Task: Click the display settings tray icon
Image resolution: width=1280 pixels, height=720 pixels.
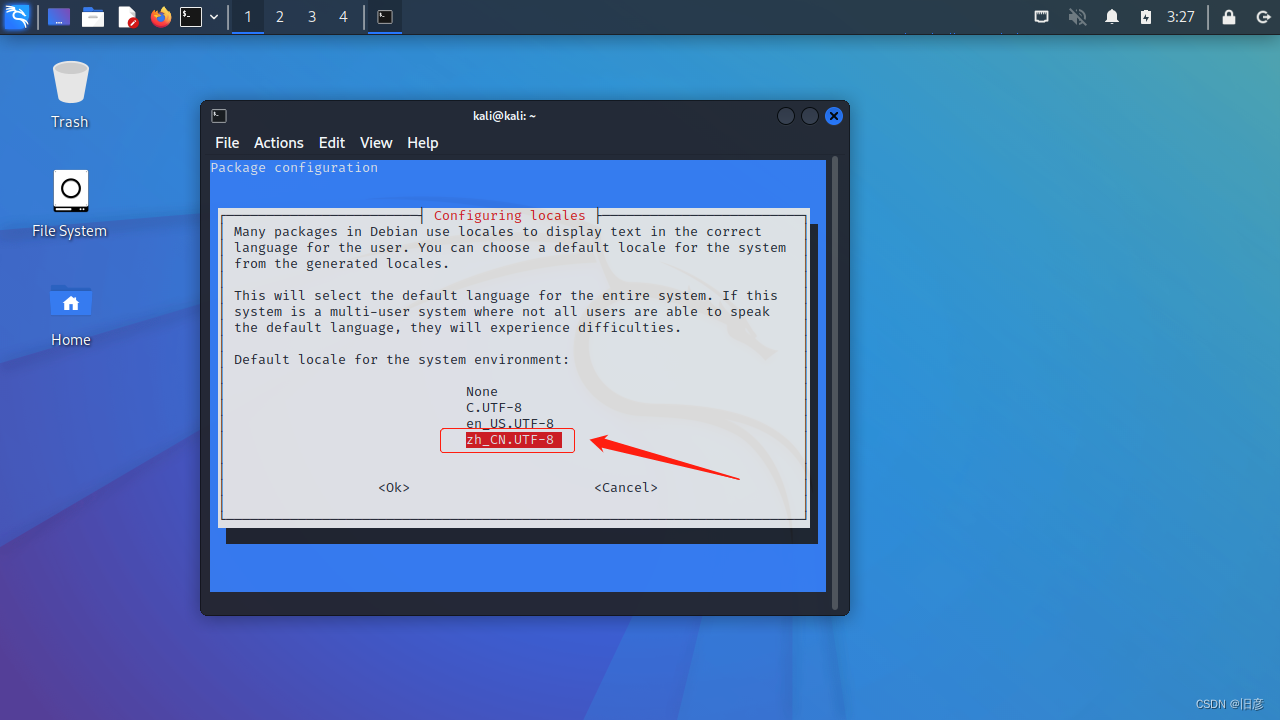Action: 1041,17
